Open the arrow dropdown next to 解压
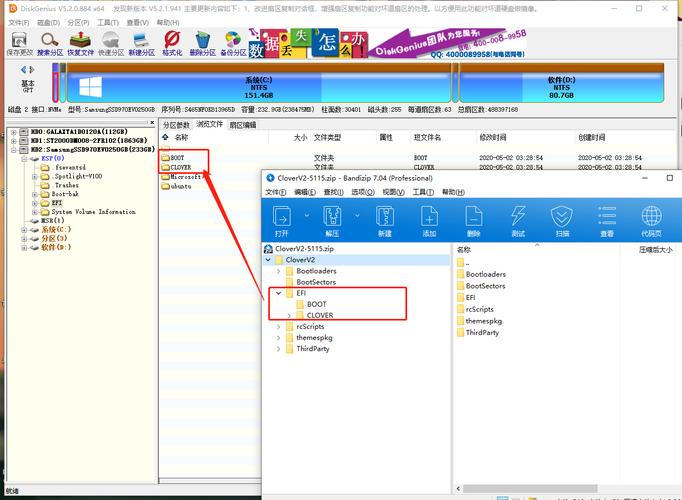This screenshot has width=682, height=500. [x=357, y=215]
